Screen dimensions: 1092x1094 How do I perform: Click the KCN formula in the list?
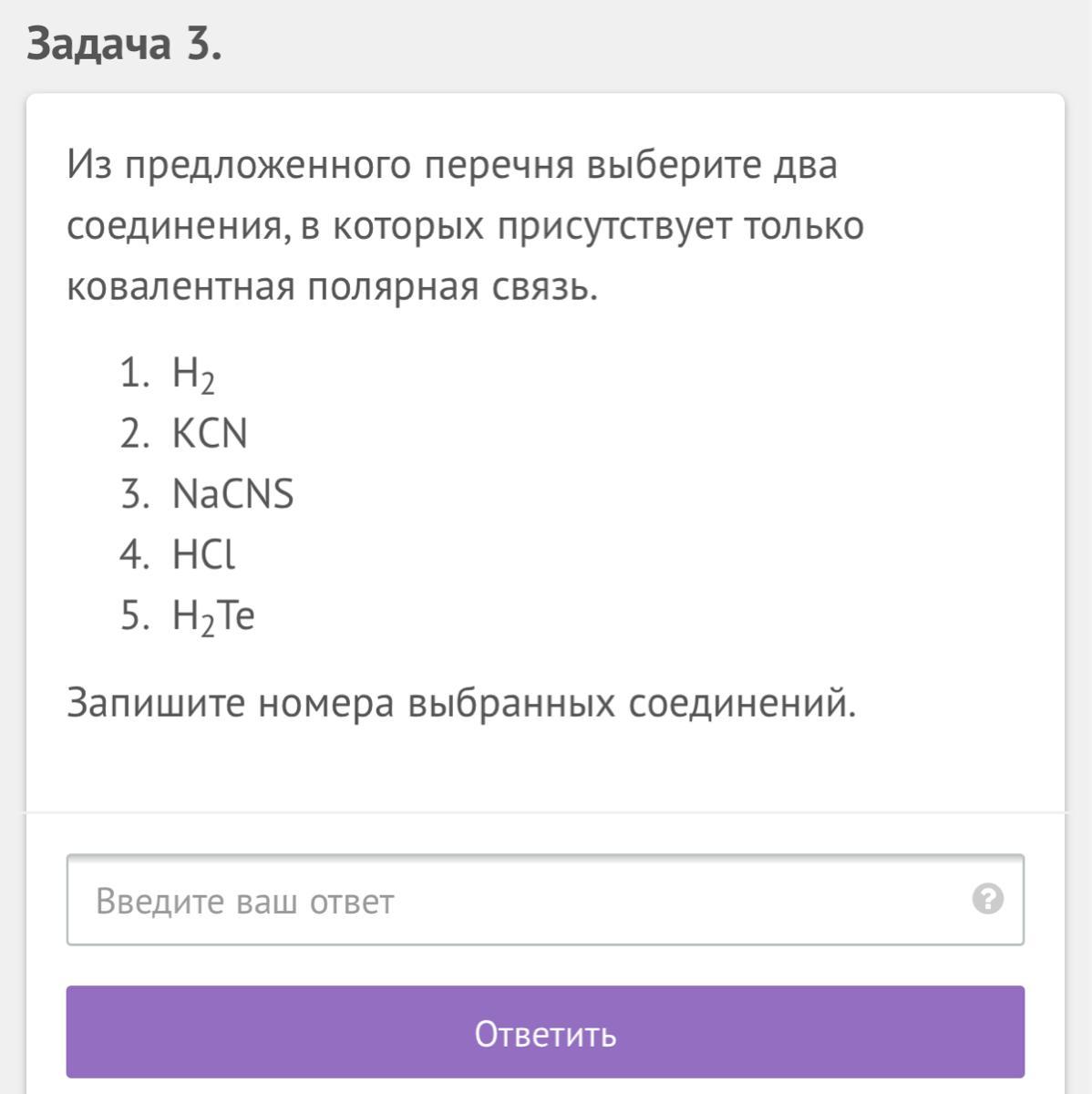210,434
